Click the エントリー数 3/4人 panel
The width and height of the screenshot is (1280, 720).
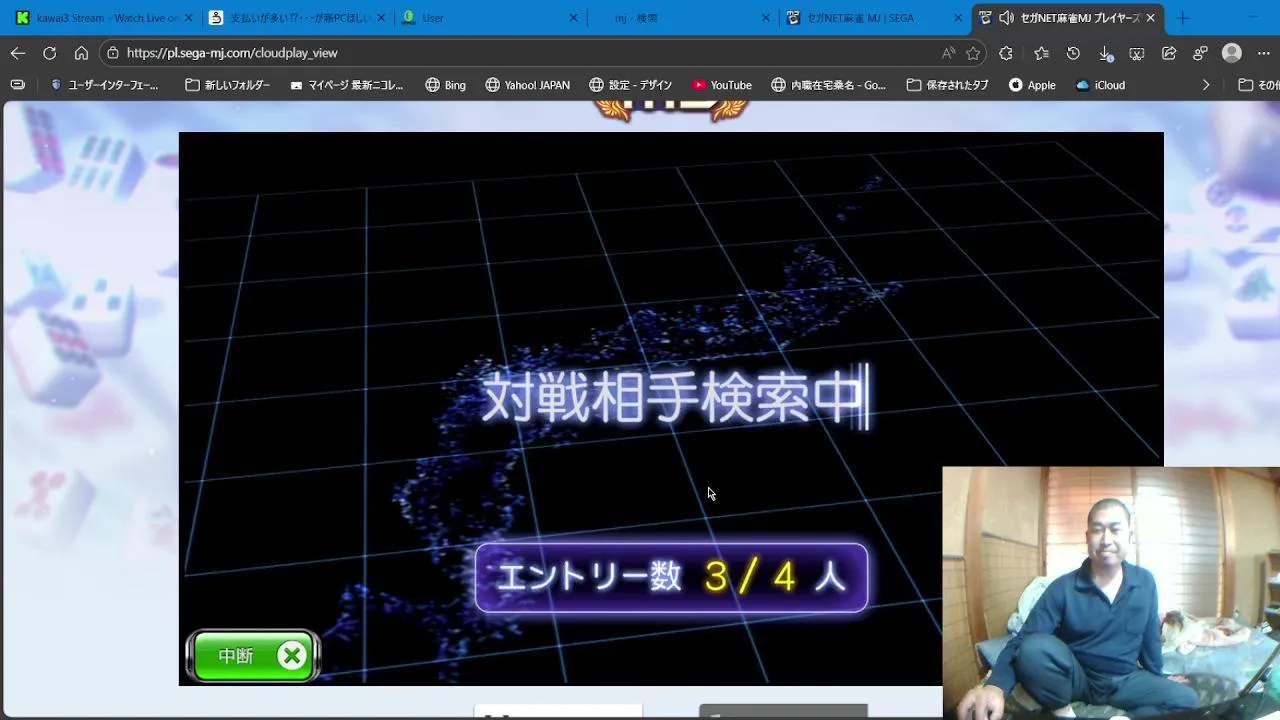point(671,577)
